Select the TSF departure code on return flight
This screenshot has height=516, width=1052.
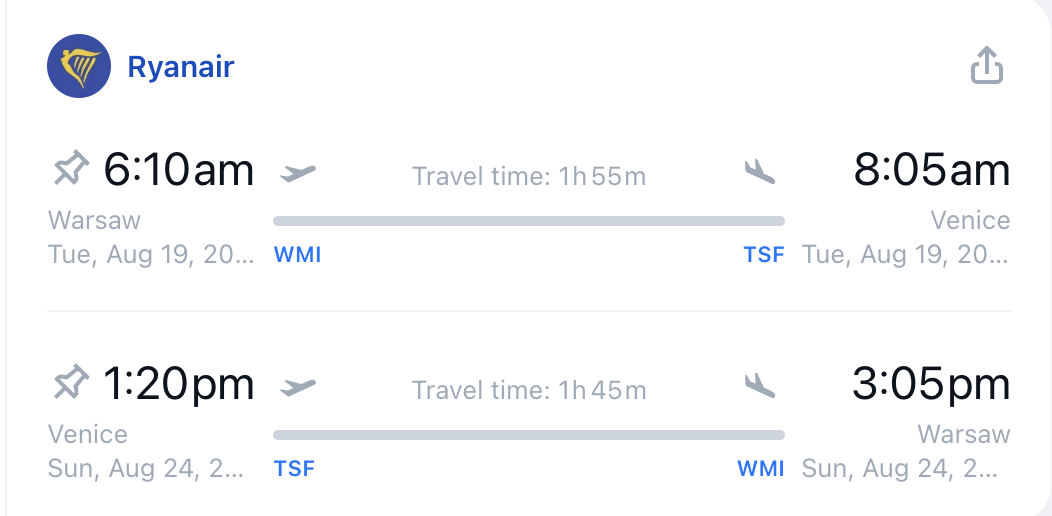pos(295,468)
